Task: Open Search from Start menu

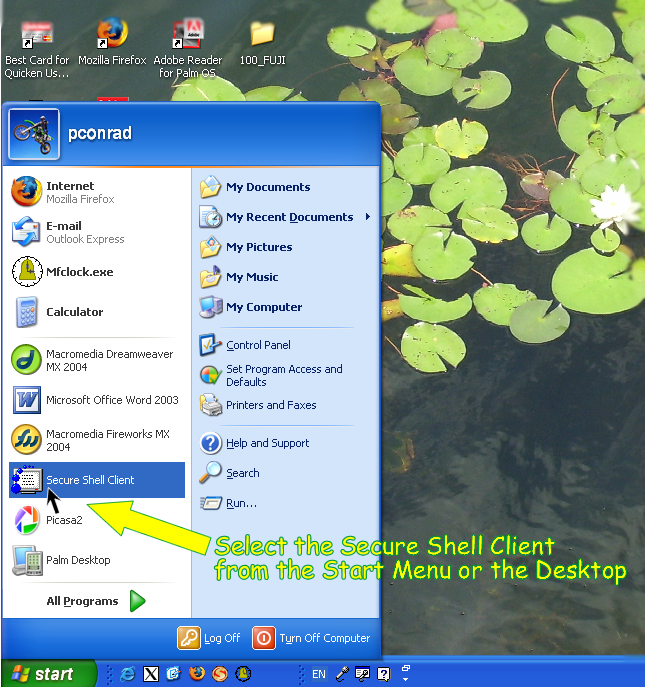Action: (286, 473)
